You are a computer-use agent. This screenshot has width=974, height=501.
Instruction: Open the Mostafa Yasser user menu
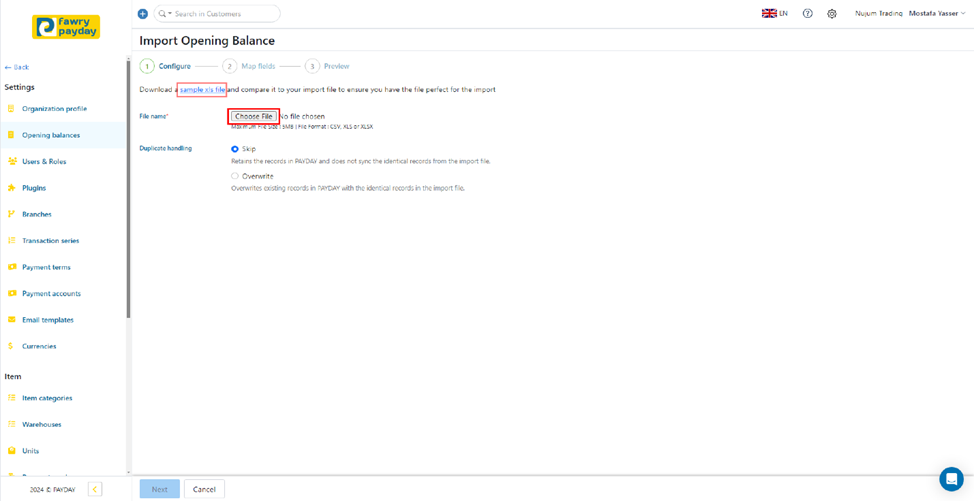click(x=937, y=14)
